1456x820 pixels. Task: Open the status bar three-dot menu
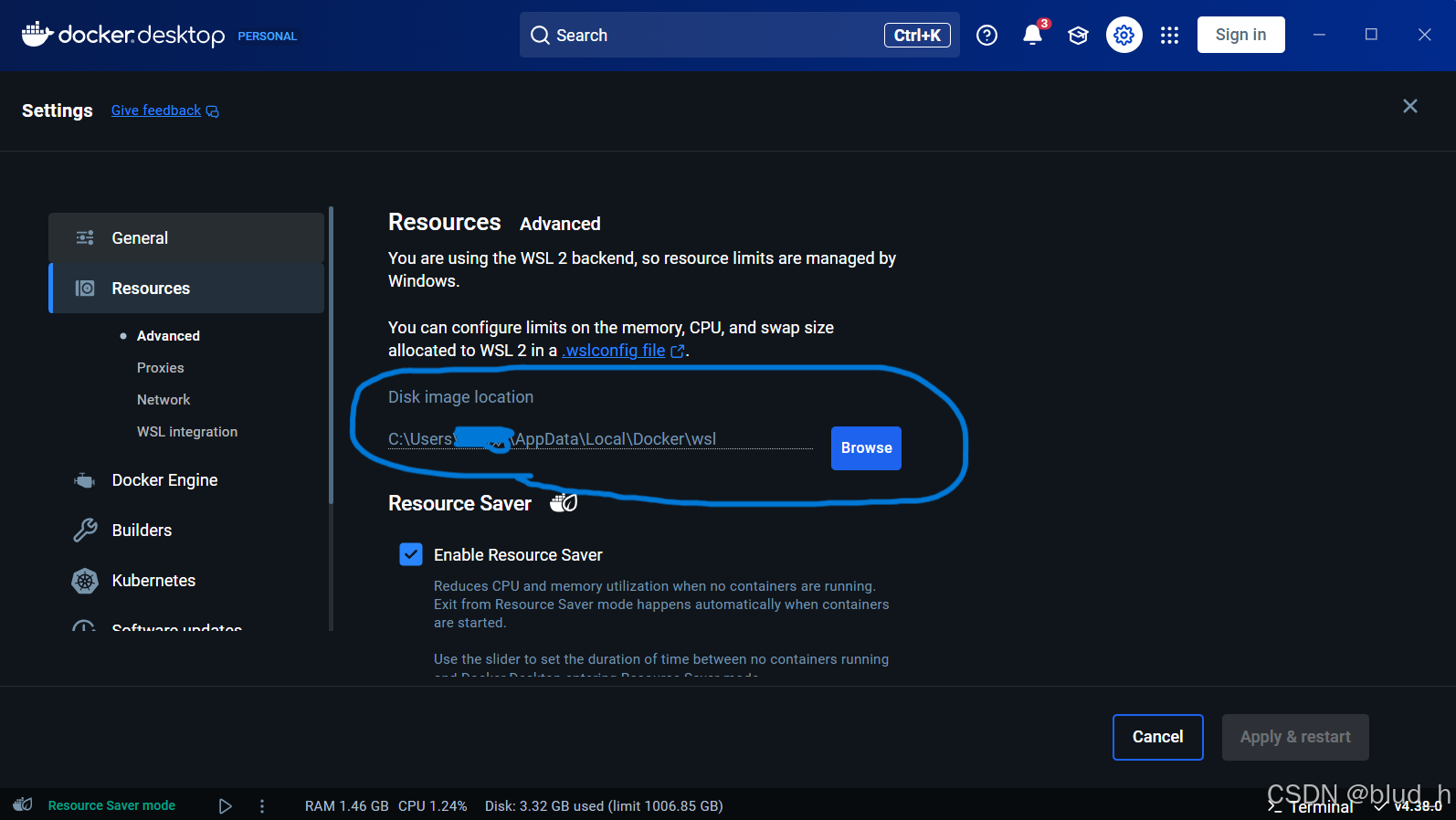262,806
